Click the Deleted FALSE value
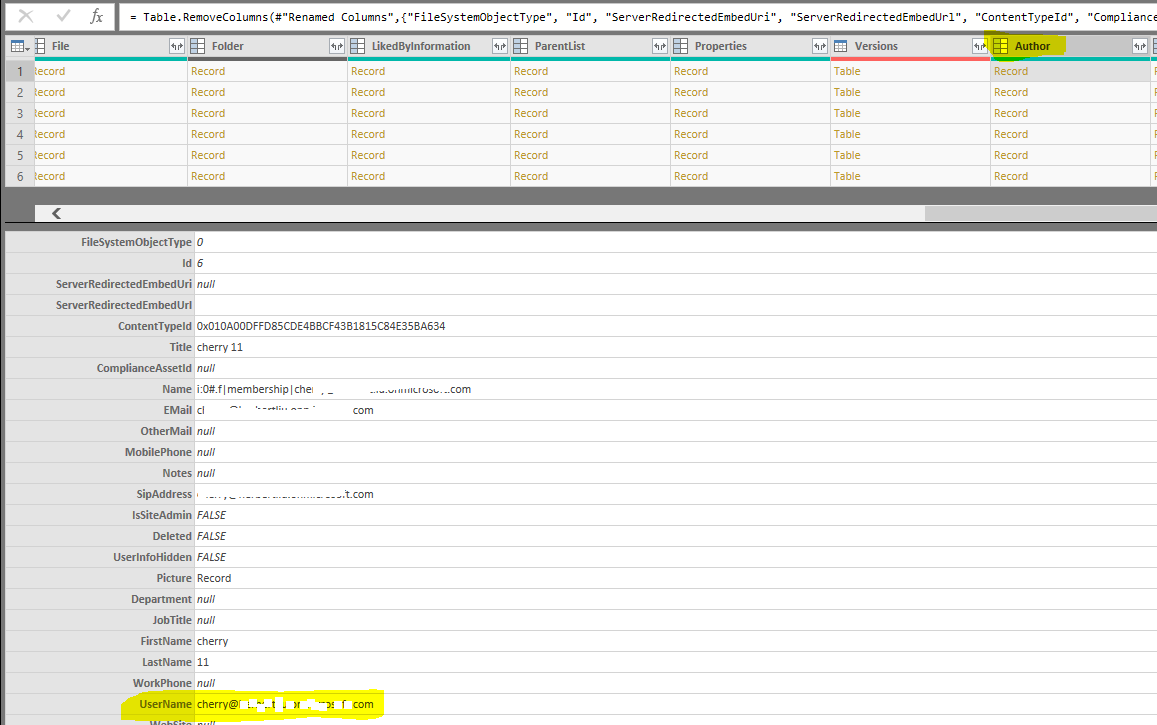Screen dimensions: 1157x725 [211, 536]
